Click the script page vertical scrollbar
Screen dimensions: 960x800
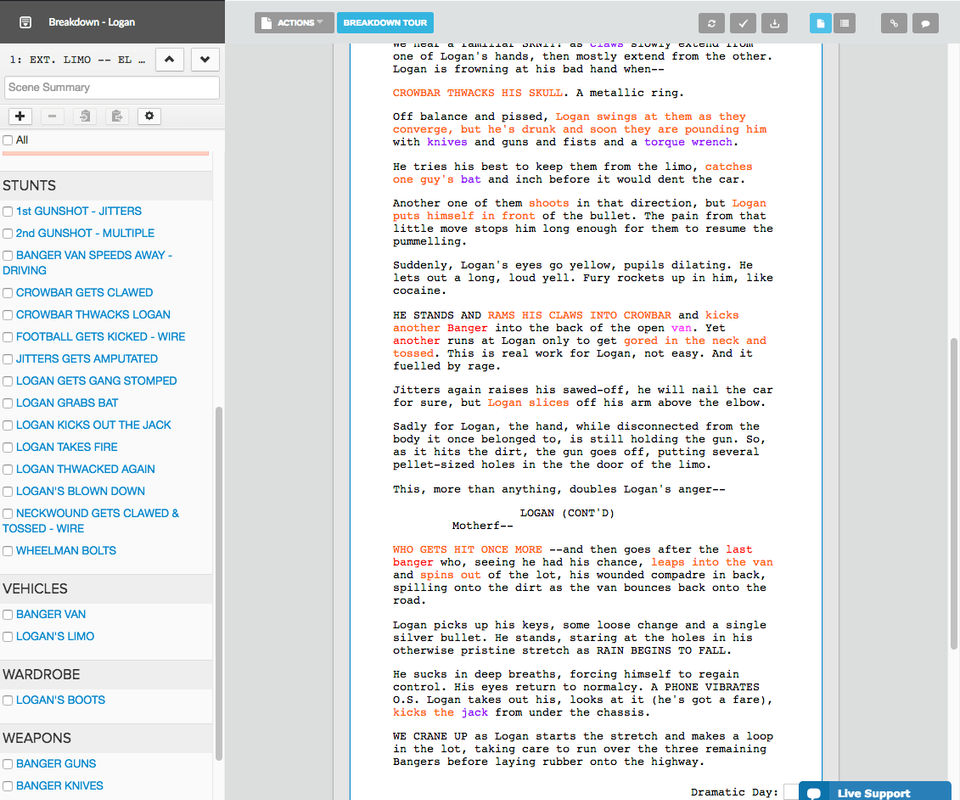click(954, 493)
